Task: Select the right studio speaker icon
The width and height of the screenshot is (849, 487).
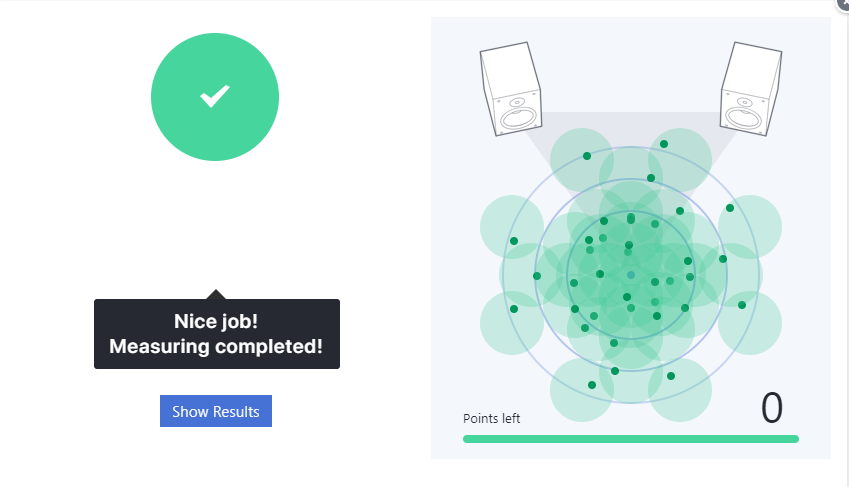Action: coord(750,88)
